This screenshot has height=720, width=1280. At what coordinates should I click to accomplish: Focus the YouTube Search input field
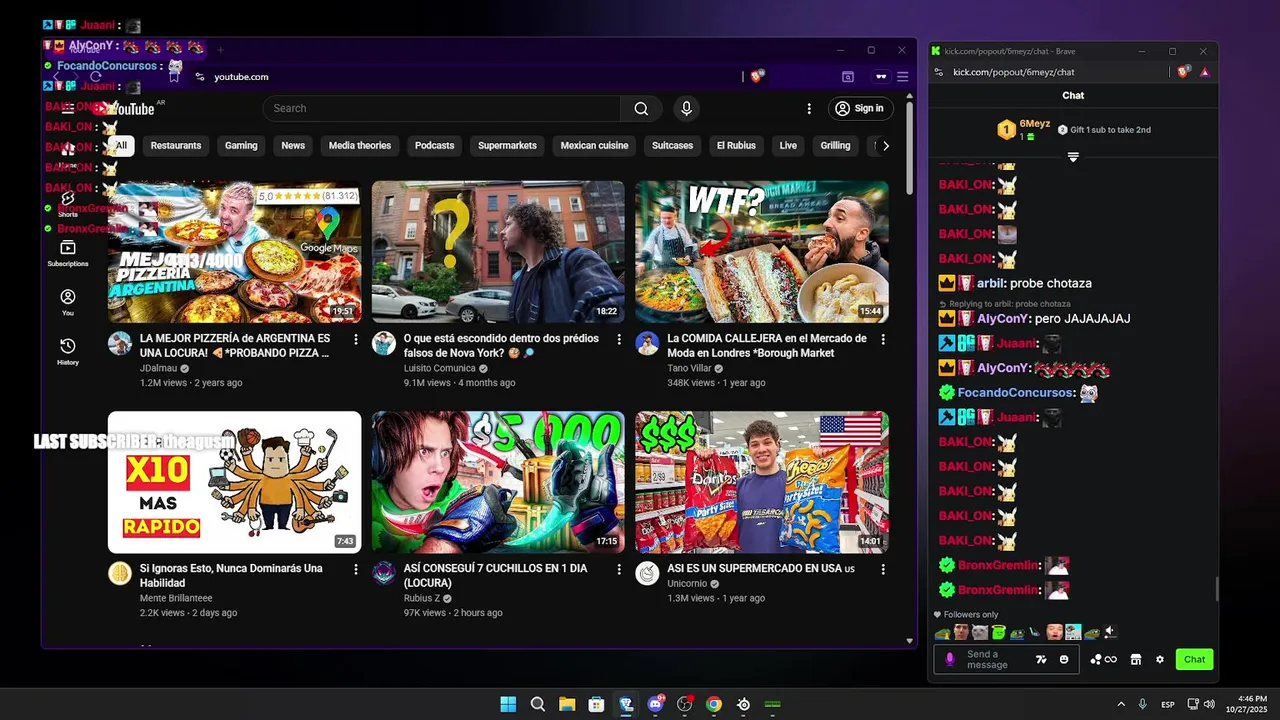tap(442, 108)
